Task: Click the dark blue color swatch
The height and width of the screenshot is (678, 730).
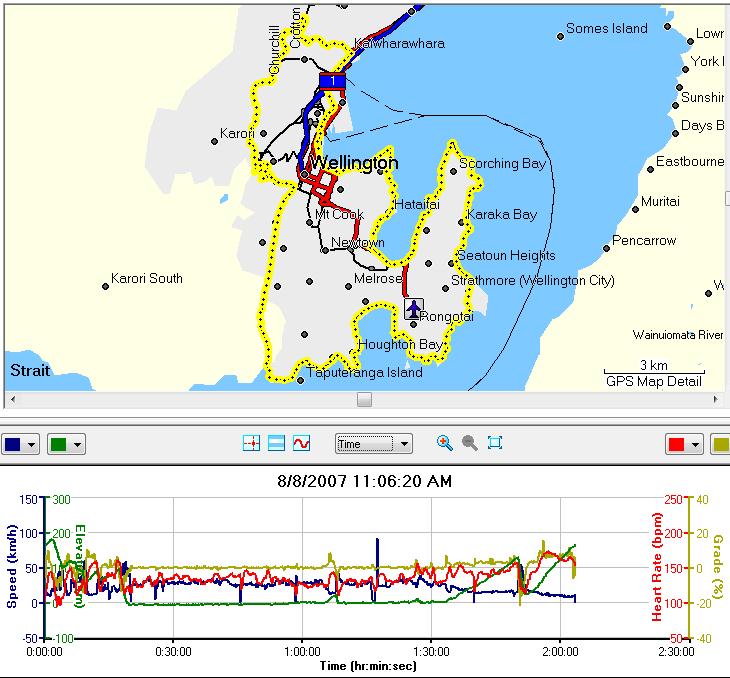Action: (13, 444)
